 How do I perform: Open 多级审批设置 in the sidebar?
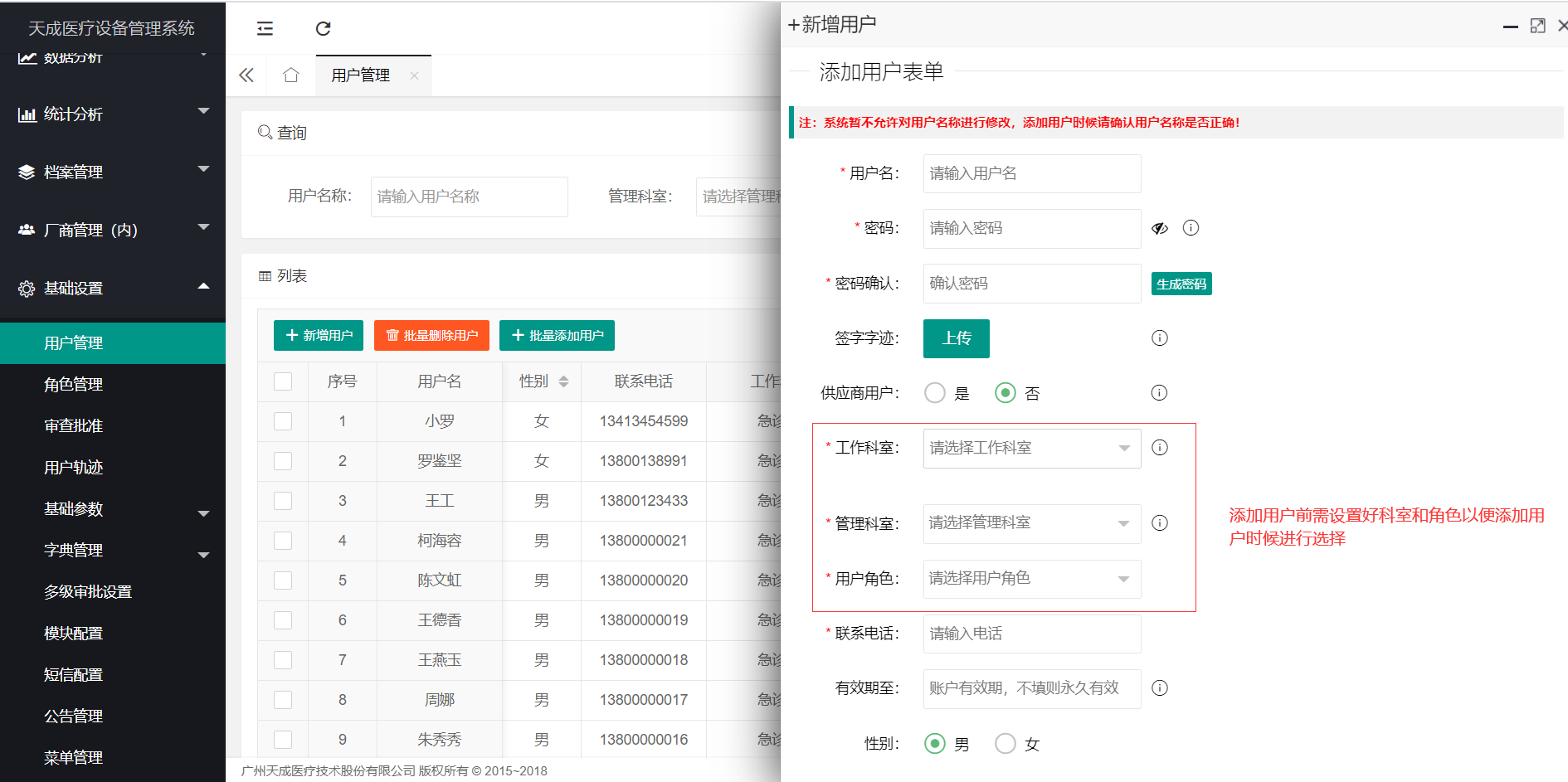click(x=113, y=592)
